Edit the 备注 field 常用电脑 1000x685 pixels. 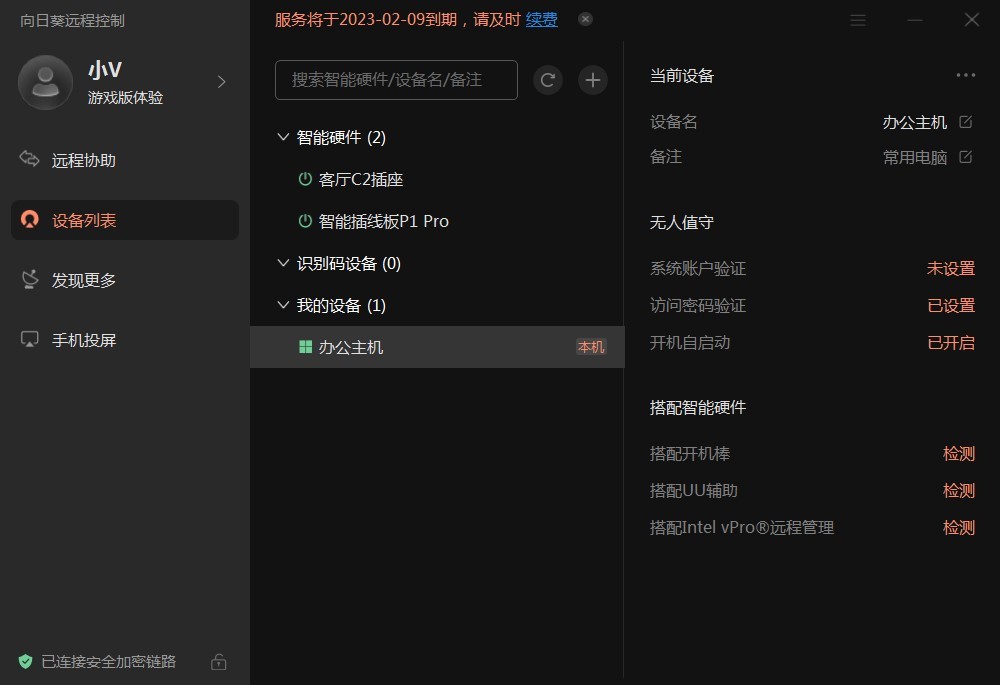pos(964,156)
